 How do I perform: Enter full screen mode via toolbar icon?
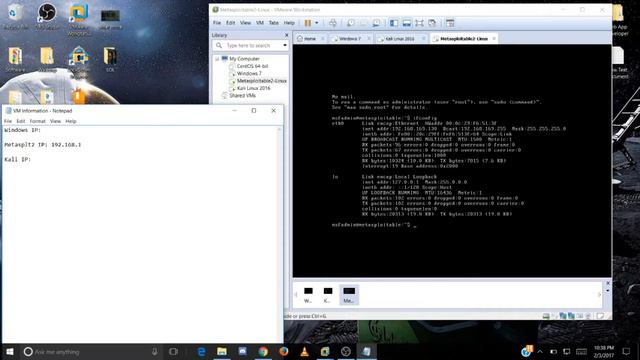(419, 23)
